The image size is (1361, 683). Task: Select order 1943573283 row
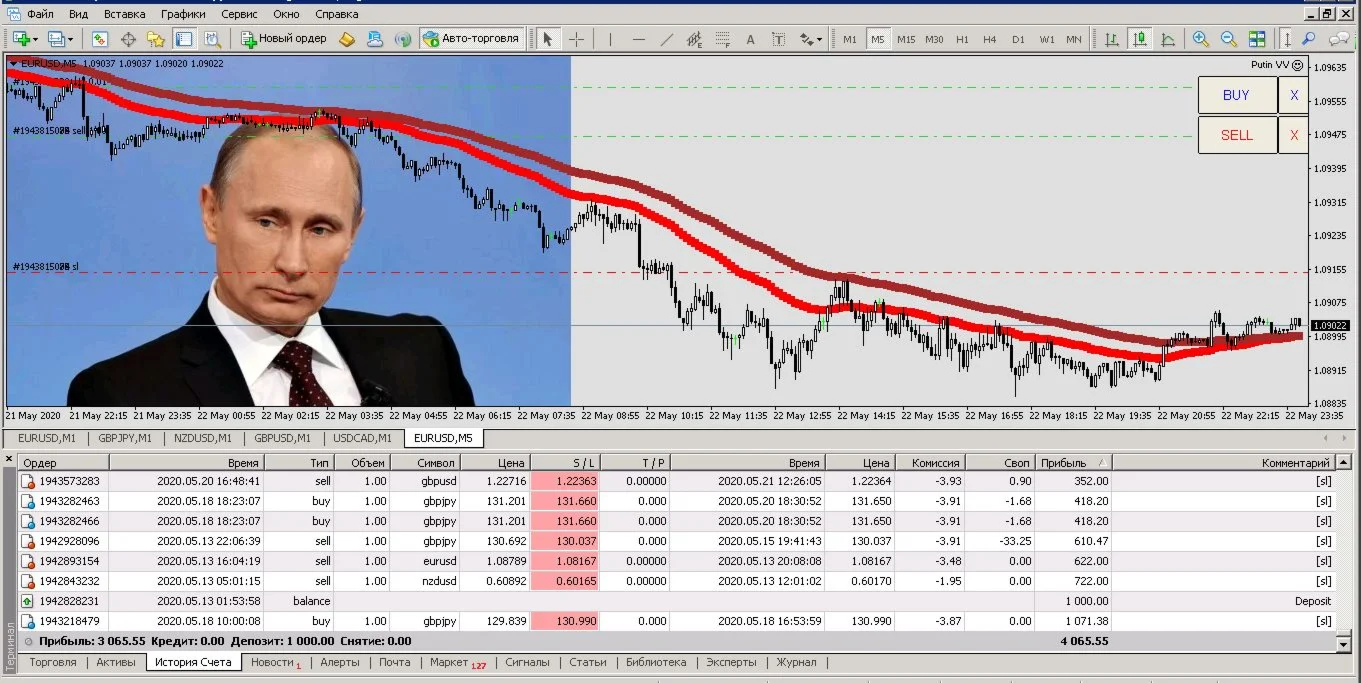click(678, 481)
